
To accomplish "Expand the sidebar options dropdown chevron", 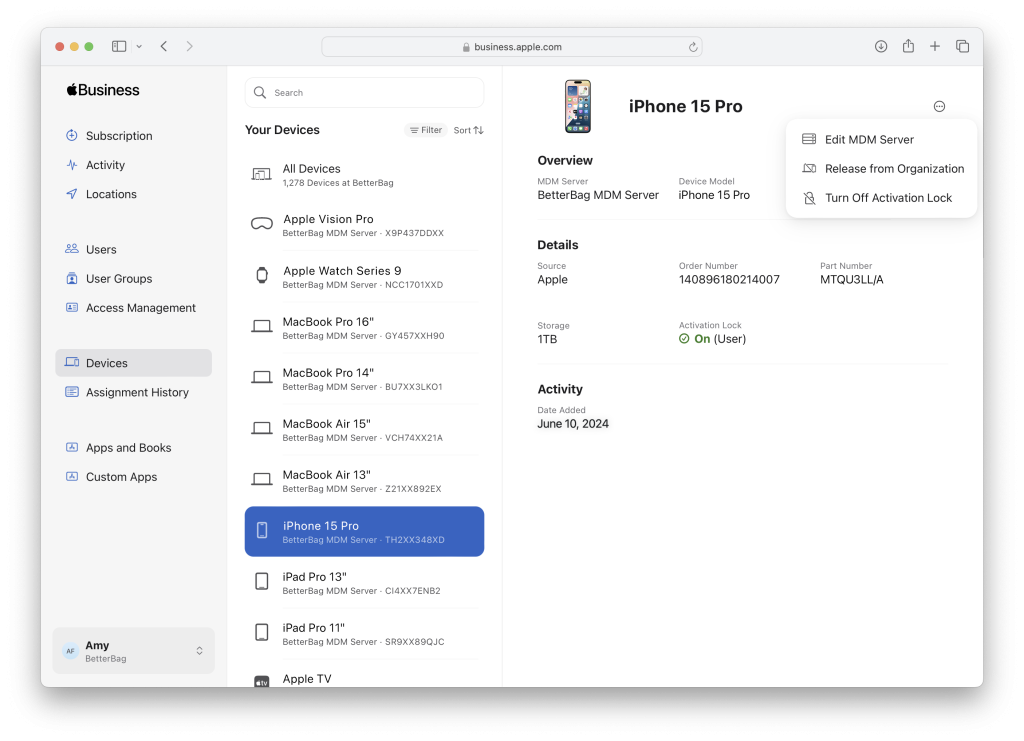I will (x=139, y=46).
